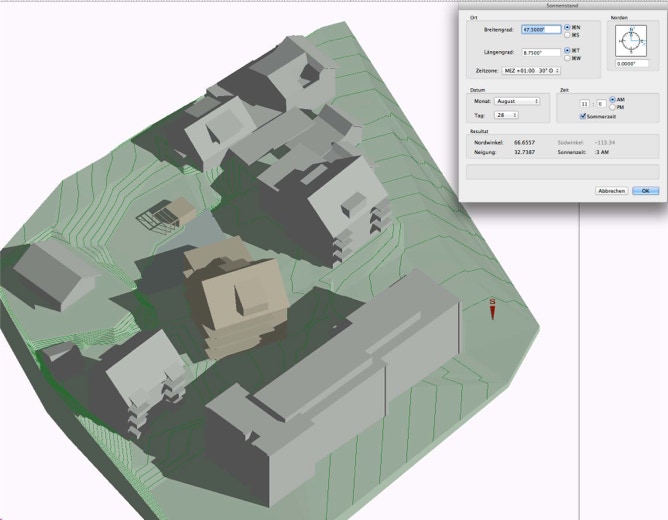Choose the PM time option
This screenshot has width=668, height=520.
click(612, 107)
